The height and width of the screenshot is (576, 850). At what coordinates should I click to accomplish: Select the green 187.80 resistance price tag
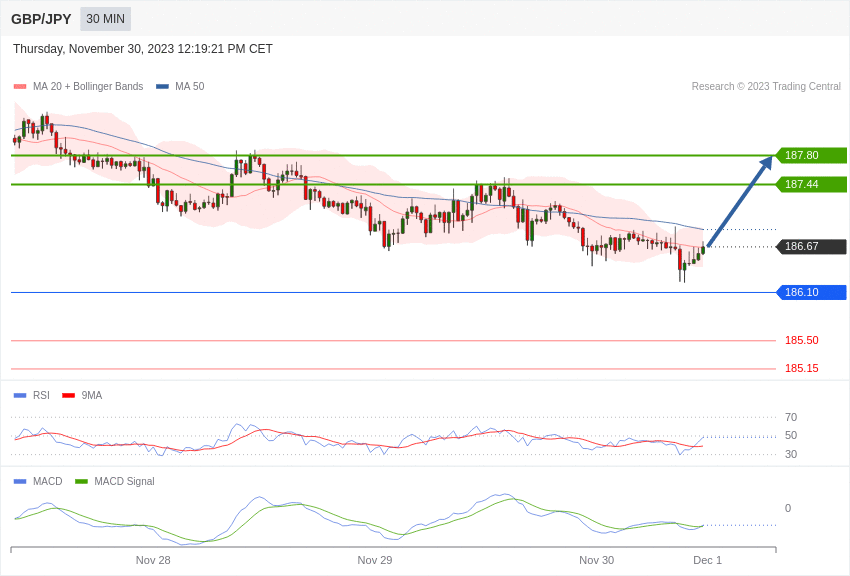(x=811, y=155)
